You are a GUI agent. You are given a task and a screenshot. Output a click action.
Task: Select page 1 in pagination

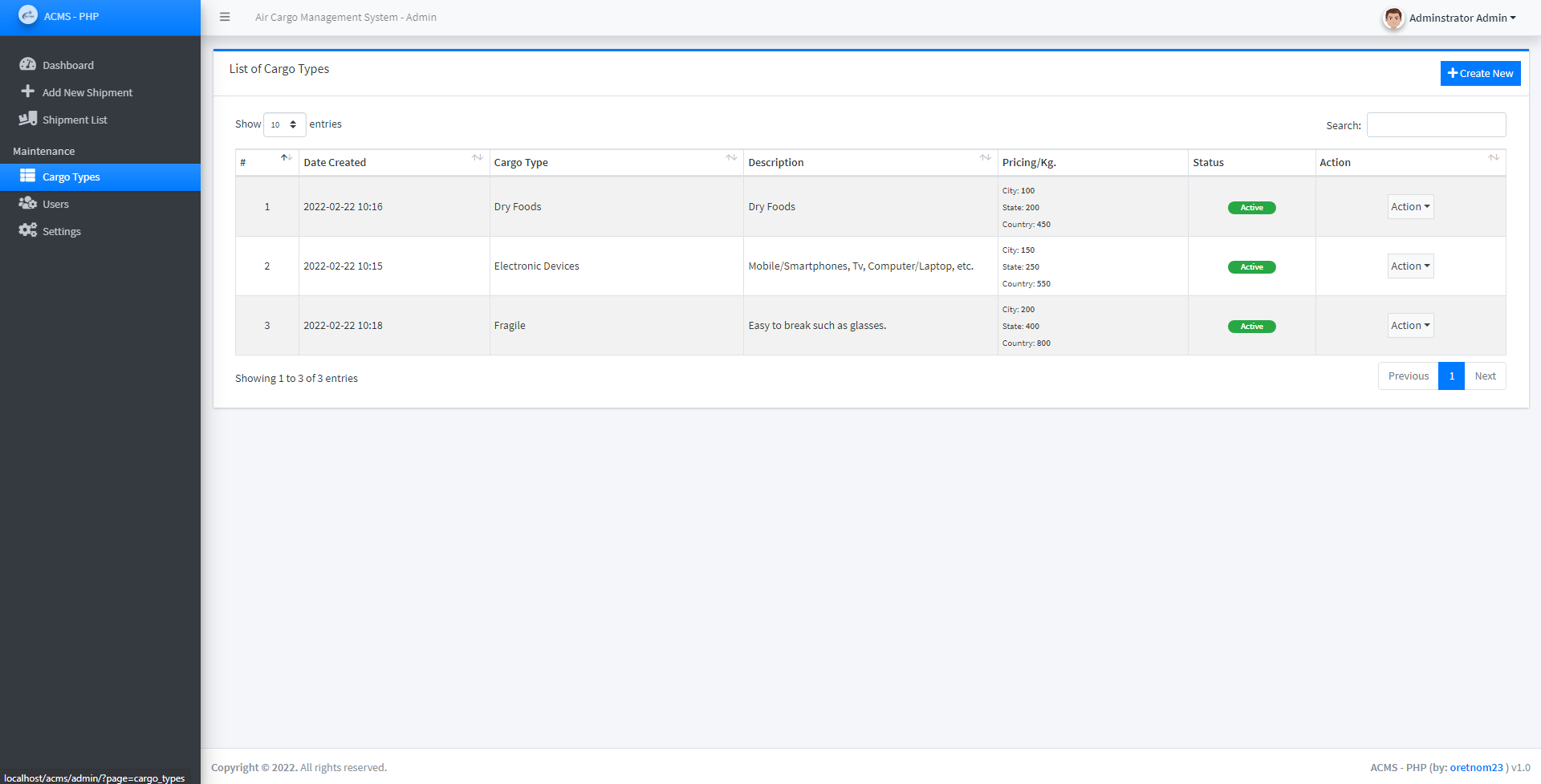pos(1451,376)
